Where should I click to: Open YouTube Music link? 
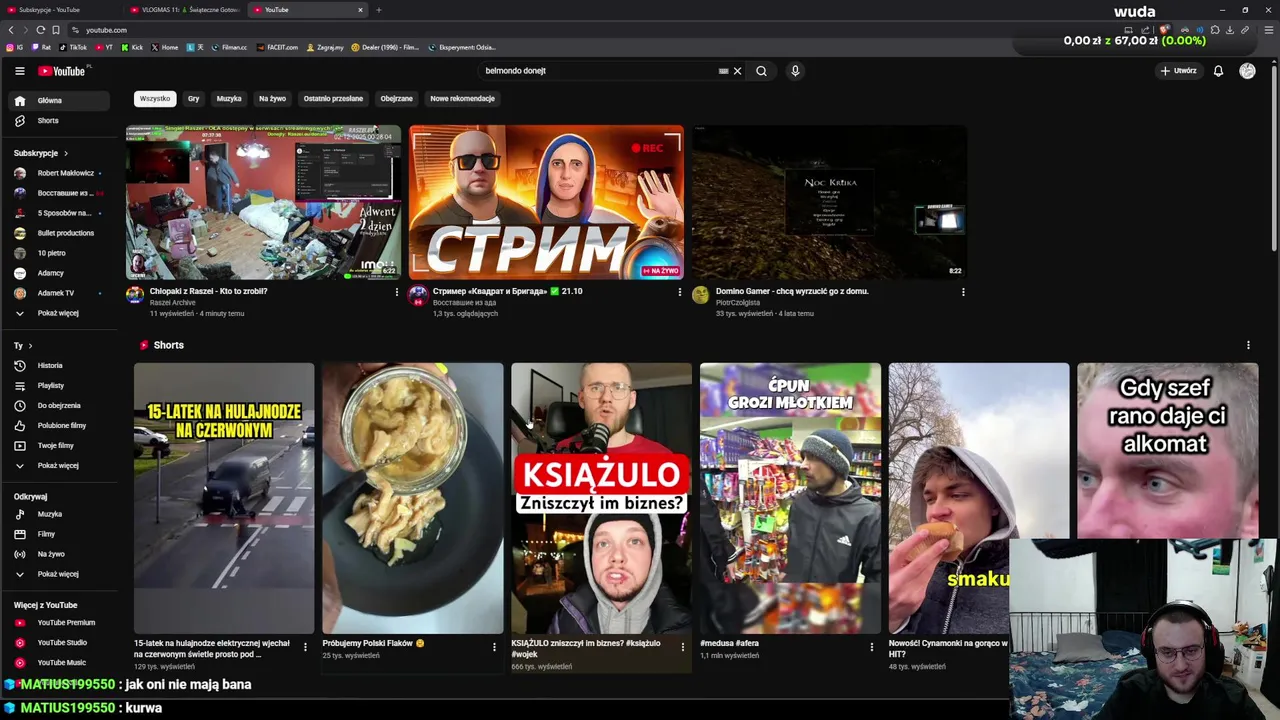pos(60,662)
